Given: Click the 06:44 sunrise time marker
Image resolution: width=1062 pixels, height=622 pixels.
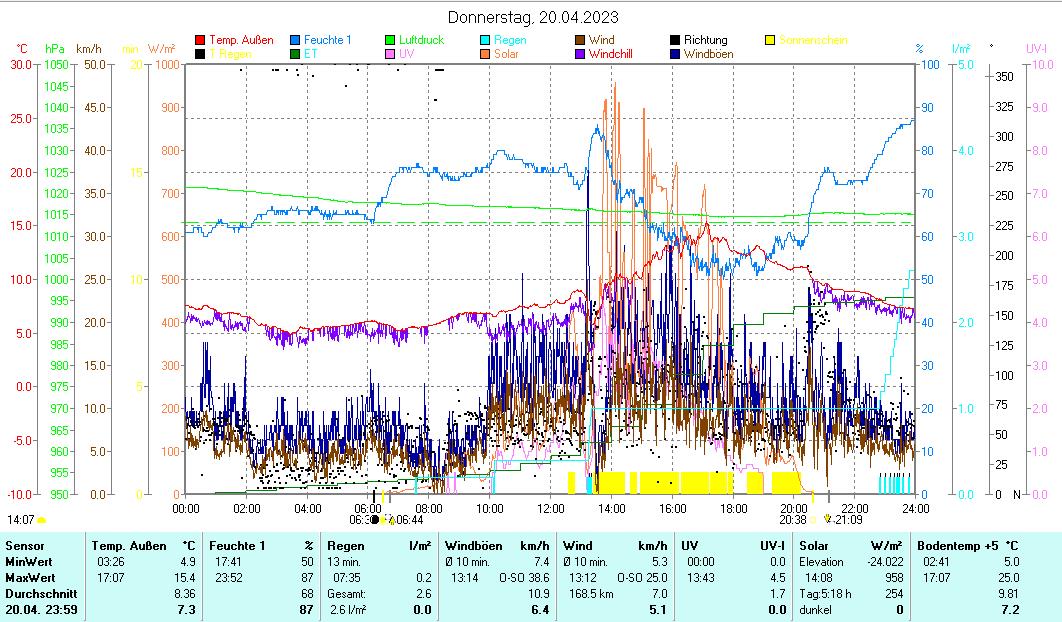Looking at the screenshot, I should tap(408, 520).
